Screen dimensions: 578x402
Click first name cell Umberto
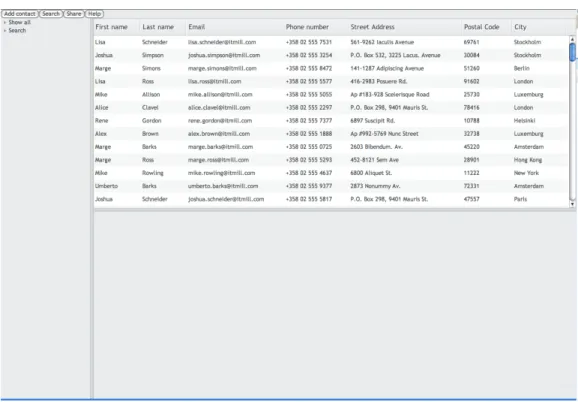tap(106, 186)
